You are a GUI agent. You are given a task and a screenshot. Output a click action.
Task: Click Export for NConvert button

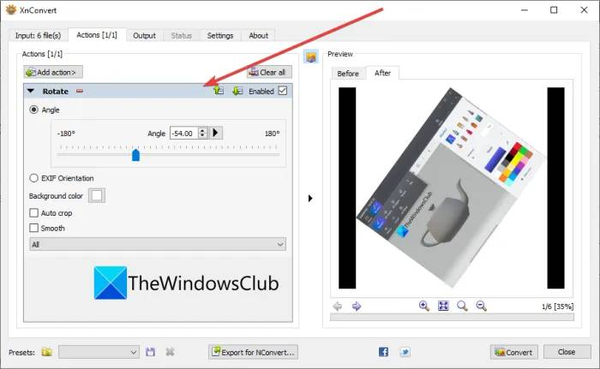point(253,352)
